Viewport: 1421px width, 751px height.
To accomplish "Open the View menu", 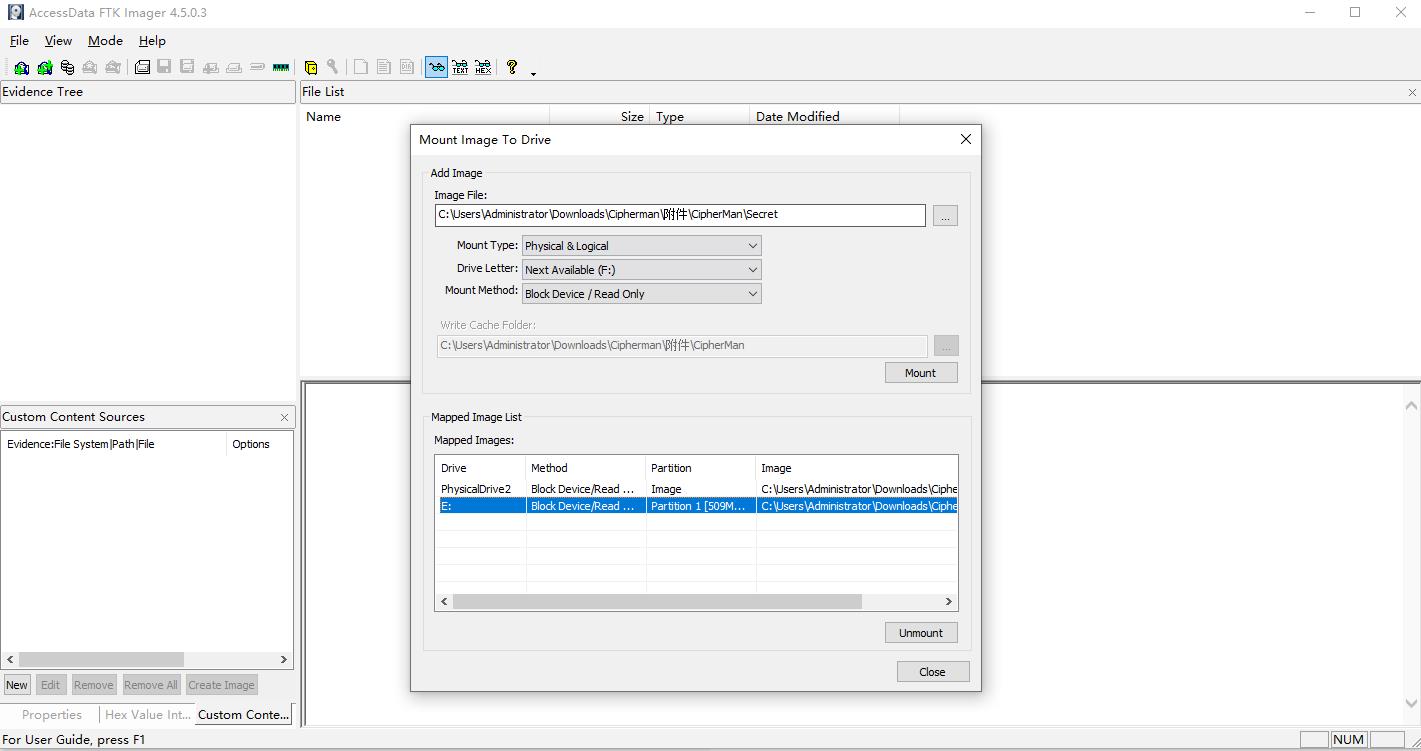I will point(58,41).
